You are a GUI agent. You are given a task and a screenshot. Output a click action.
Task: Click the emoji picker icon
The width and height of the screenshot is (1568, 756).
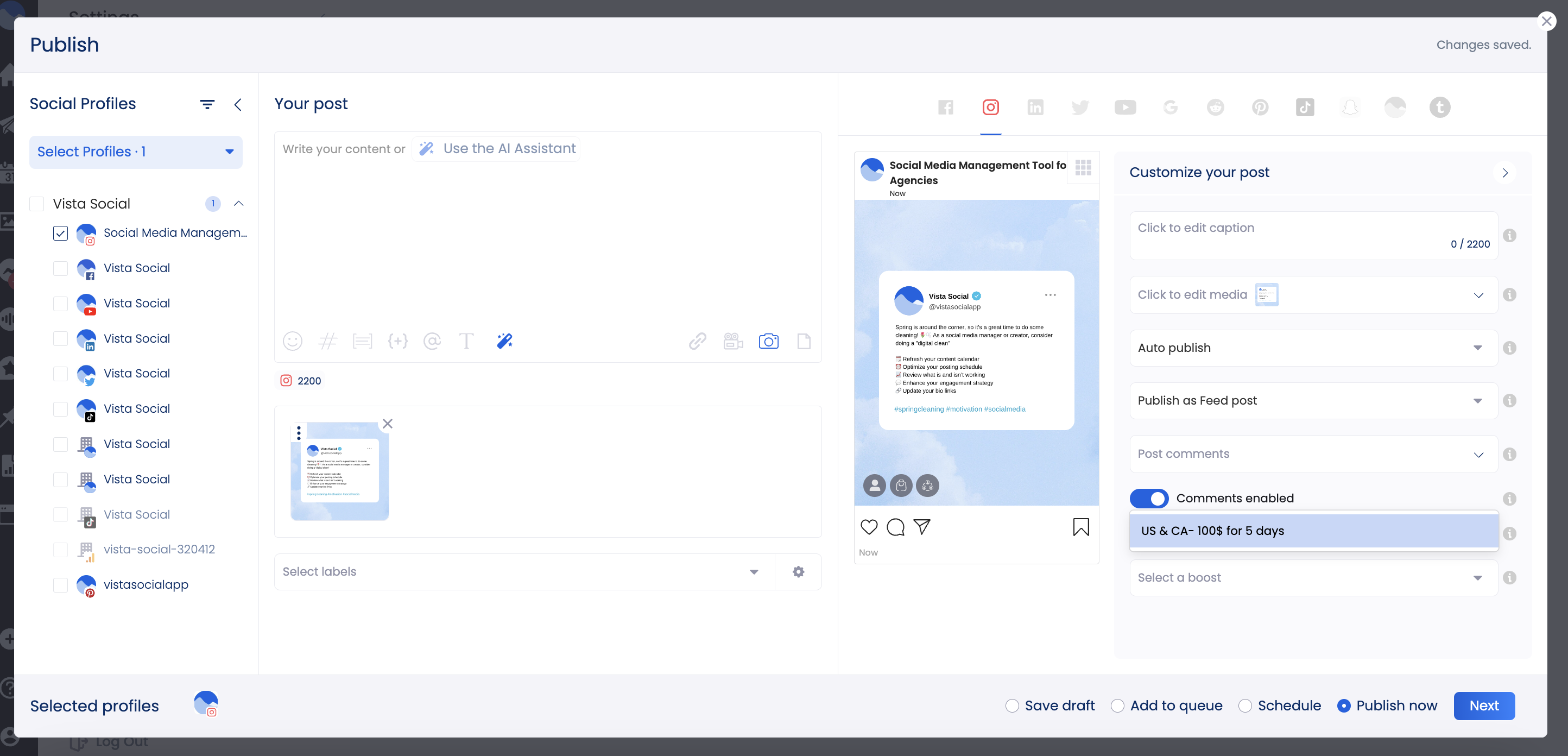(x=292, y=341)
